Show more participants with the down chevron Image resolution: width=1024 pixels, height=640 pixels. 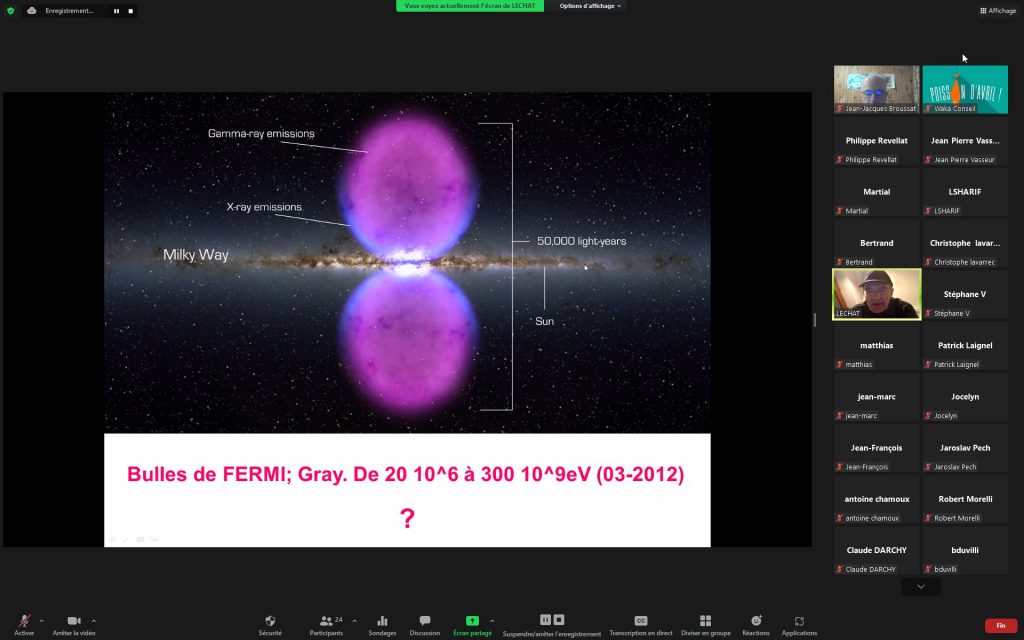tap(921, 586)
